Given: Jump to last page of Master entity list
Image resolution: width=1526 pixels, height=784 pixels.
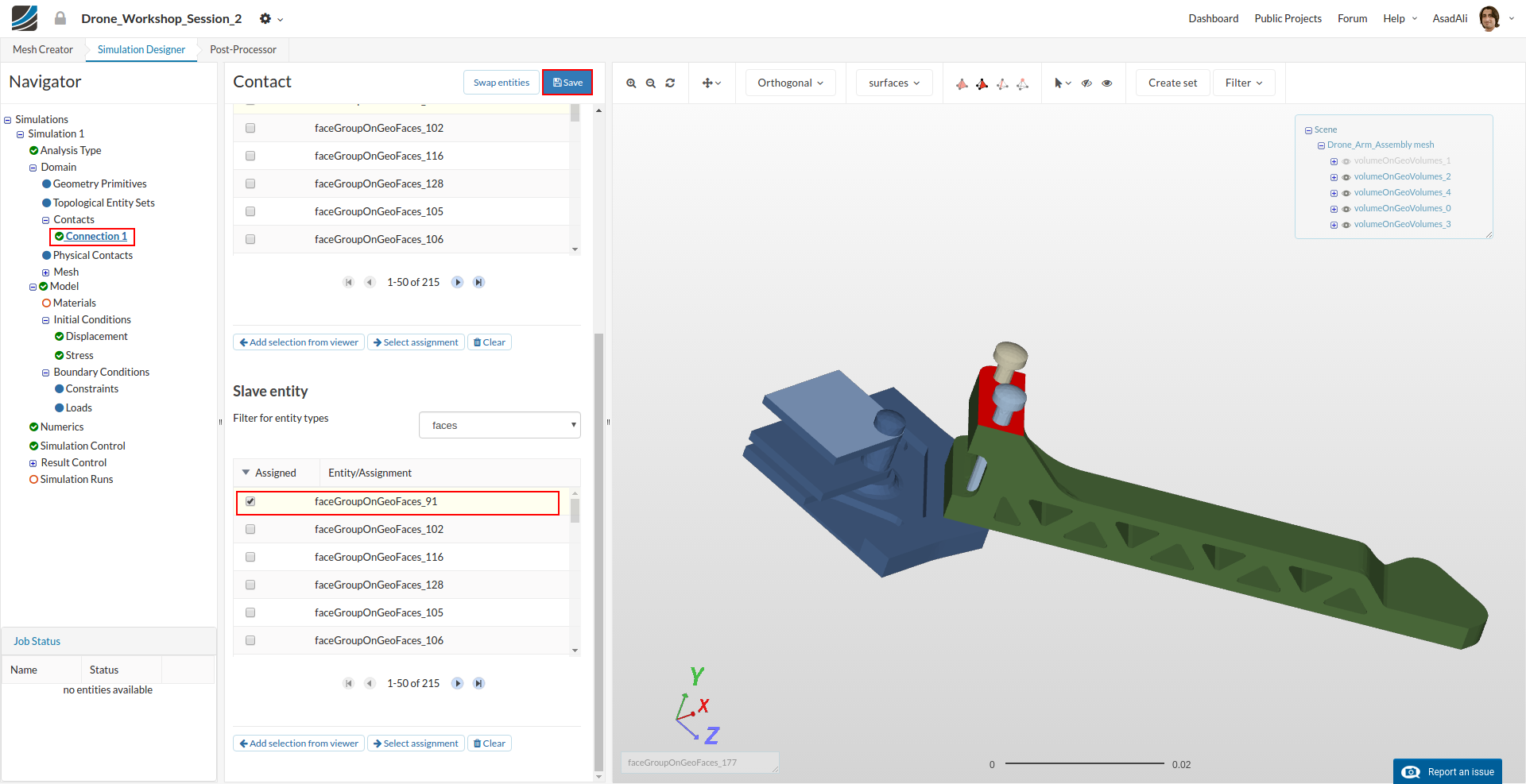Looking at the screenshot, I should 478,282.
